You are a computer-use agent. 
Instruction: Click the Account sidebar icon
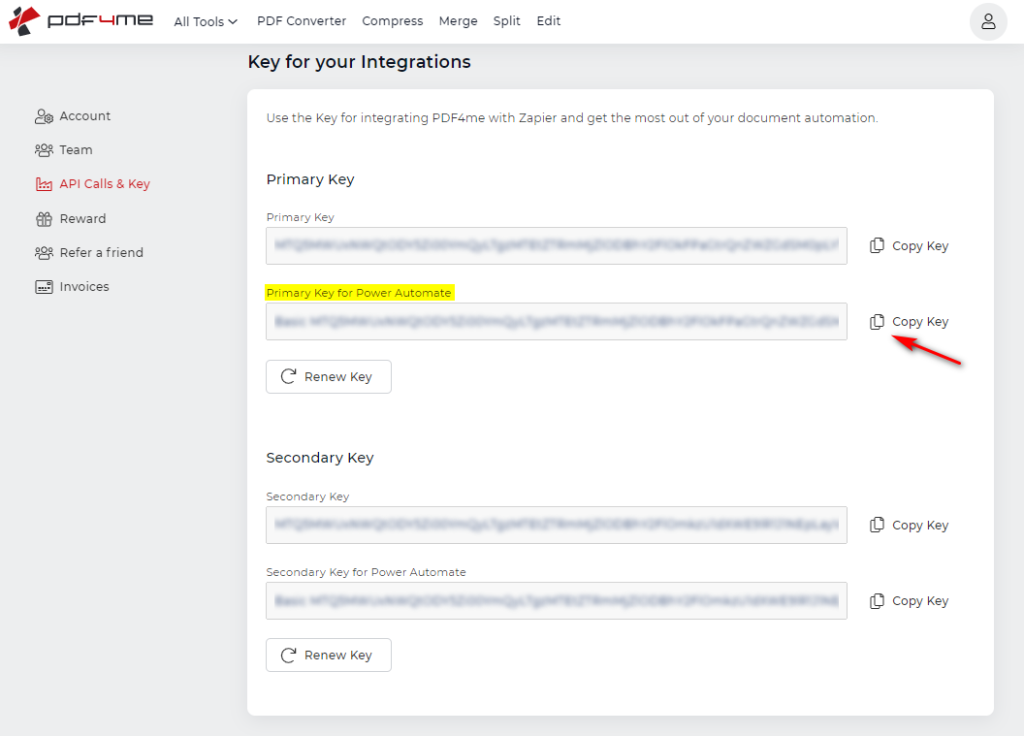pos(44,116)
